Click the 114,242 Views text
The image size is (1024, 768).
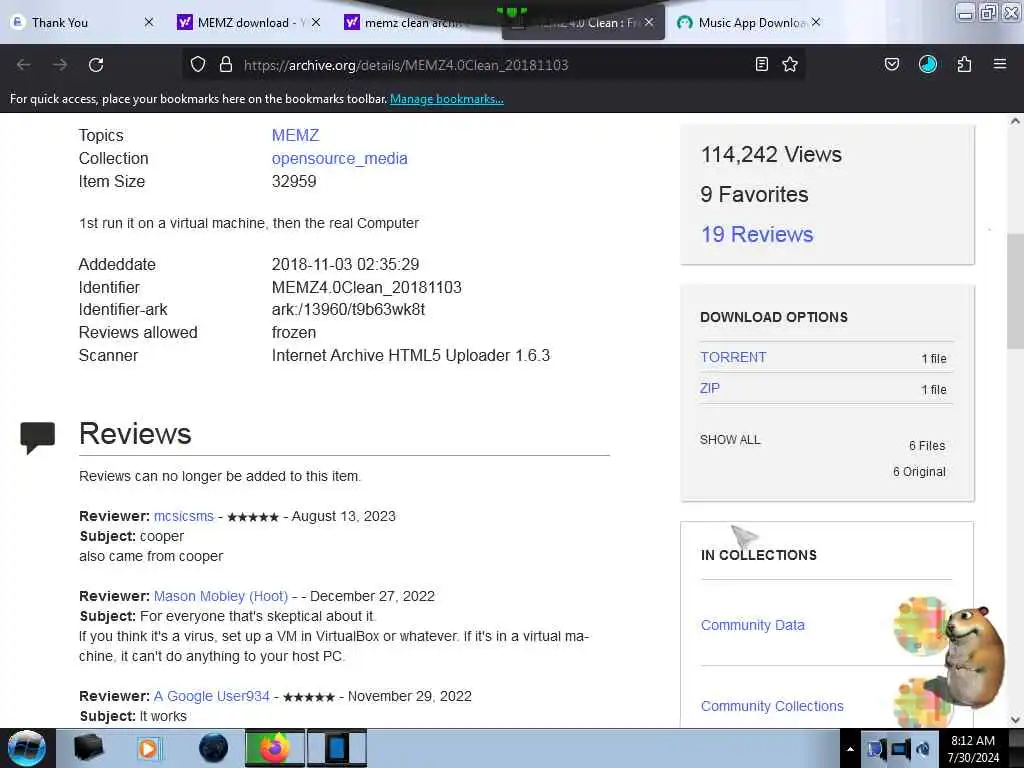click(x=771, y=154)
